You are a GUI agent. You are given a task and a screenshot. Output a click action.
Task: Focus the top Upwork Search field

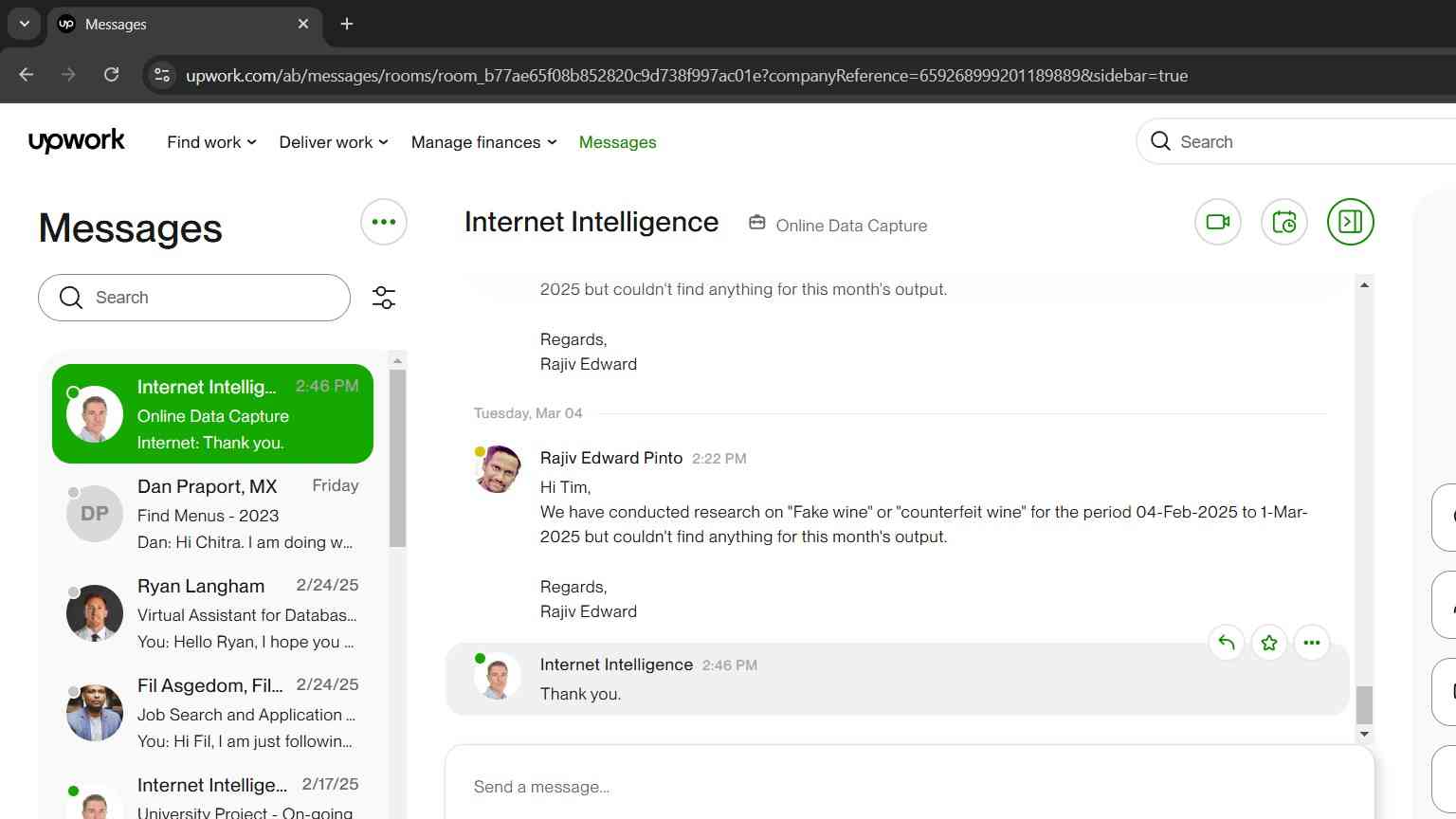point(1296,141)
